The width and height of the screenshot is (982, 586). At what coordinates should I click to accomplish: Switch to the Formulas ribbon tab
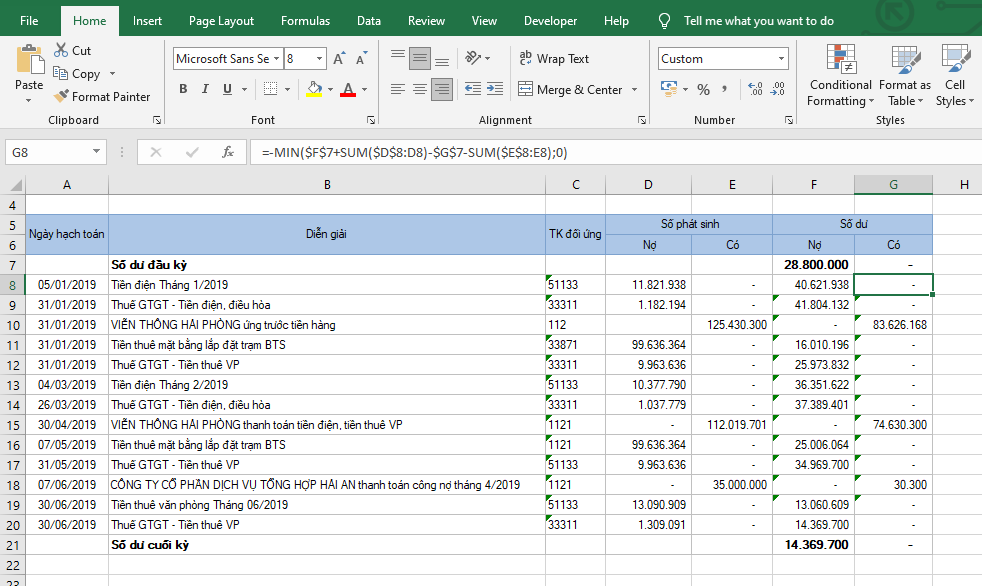pyautogui.click(x=305, y=21)
